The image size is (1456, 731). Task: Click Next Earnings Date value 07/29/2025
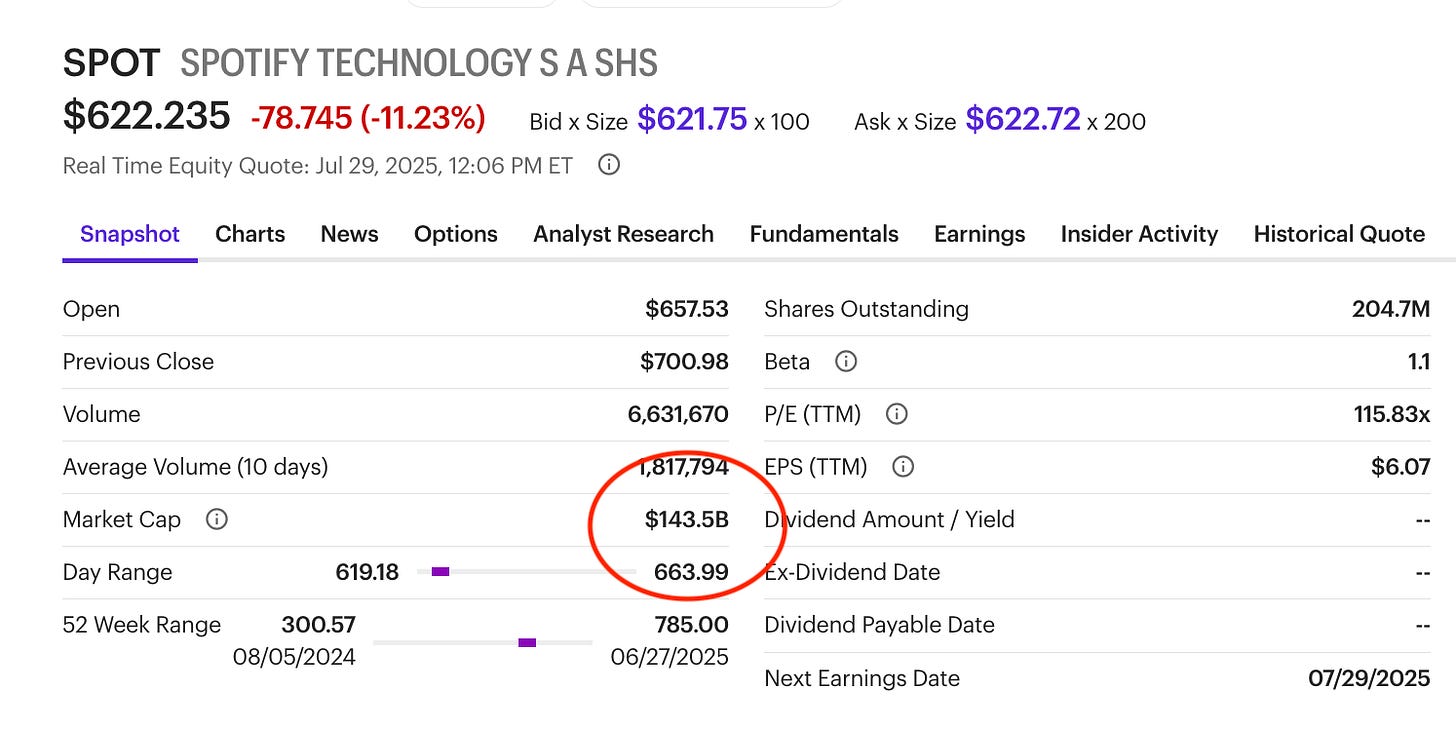[x=1369, y=678]
